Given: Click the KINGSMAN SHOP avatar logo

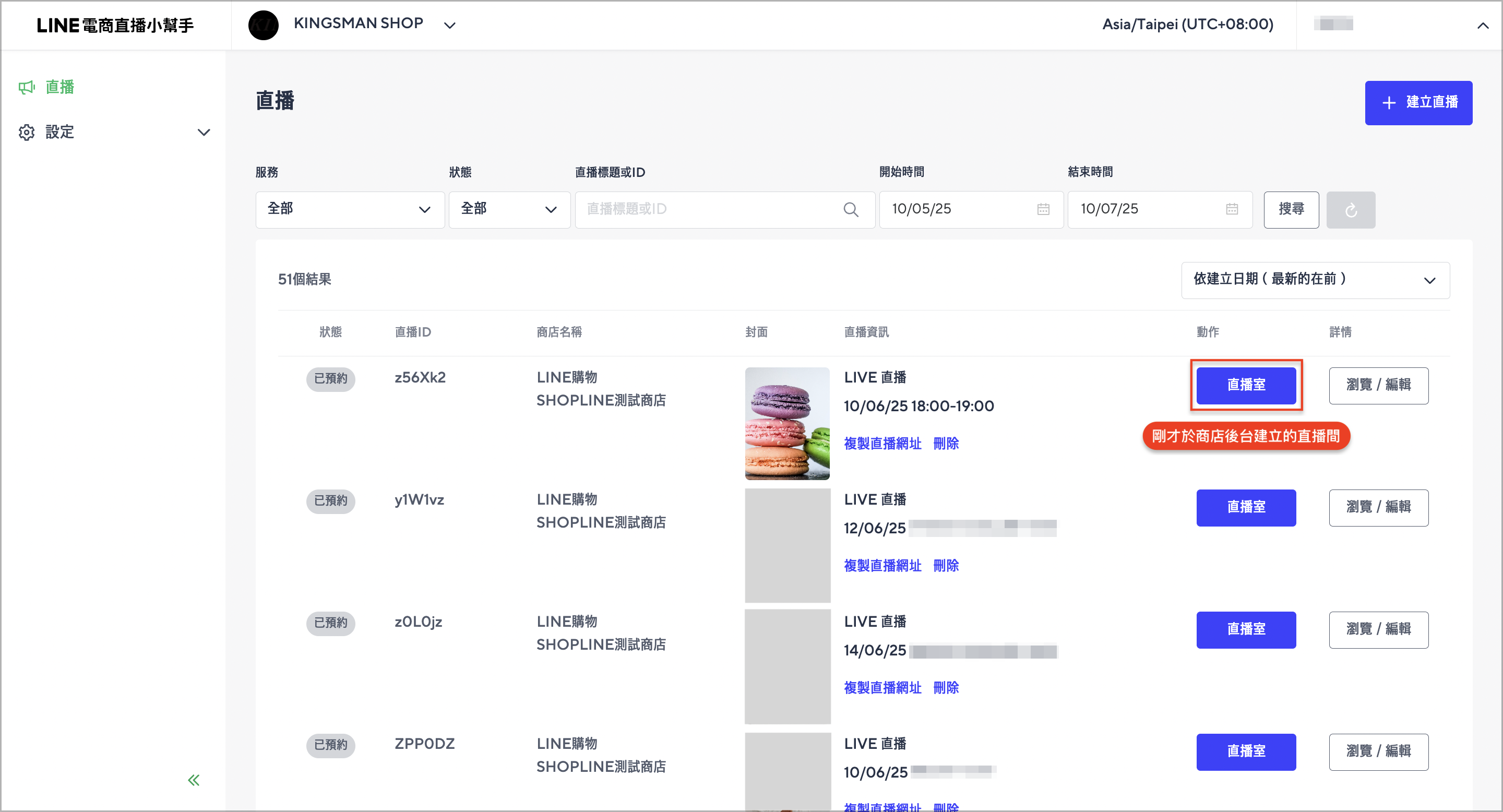Looking at the screenshot, I should (x=263, y=25).
